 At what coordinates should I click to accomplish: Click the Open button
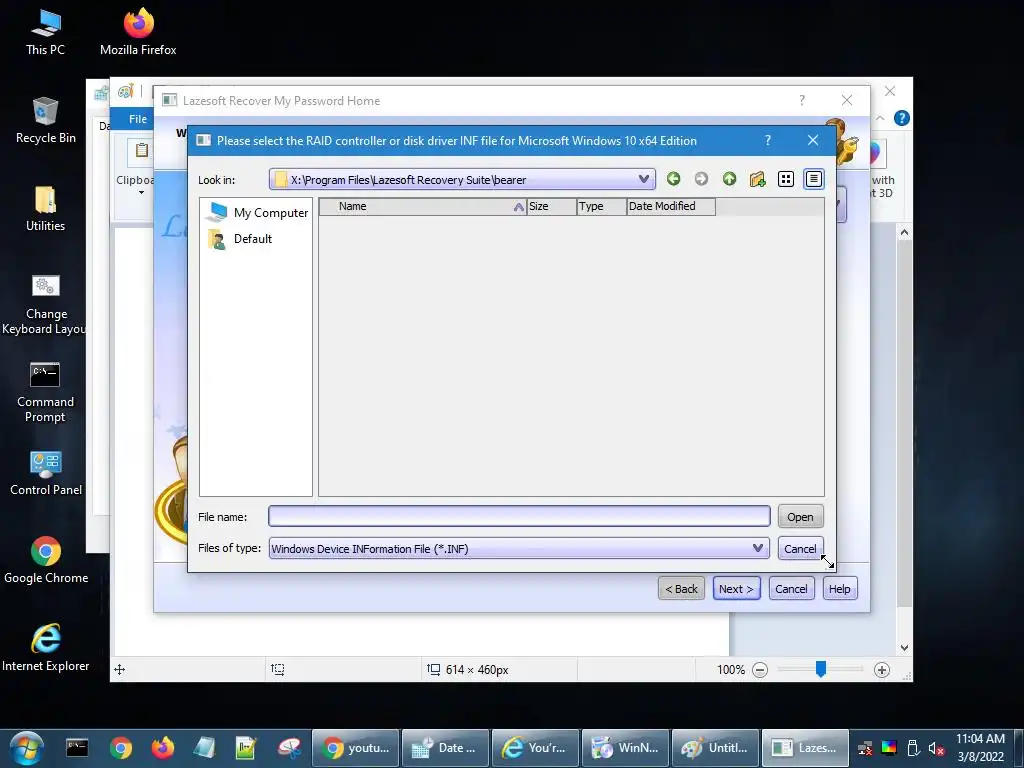pyautogui.click(x=800, y=517)
